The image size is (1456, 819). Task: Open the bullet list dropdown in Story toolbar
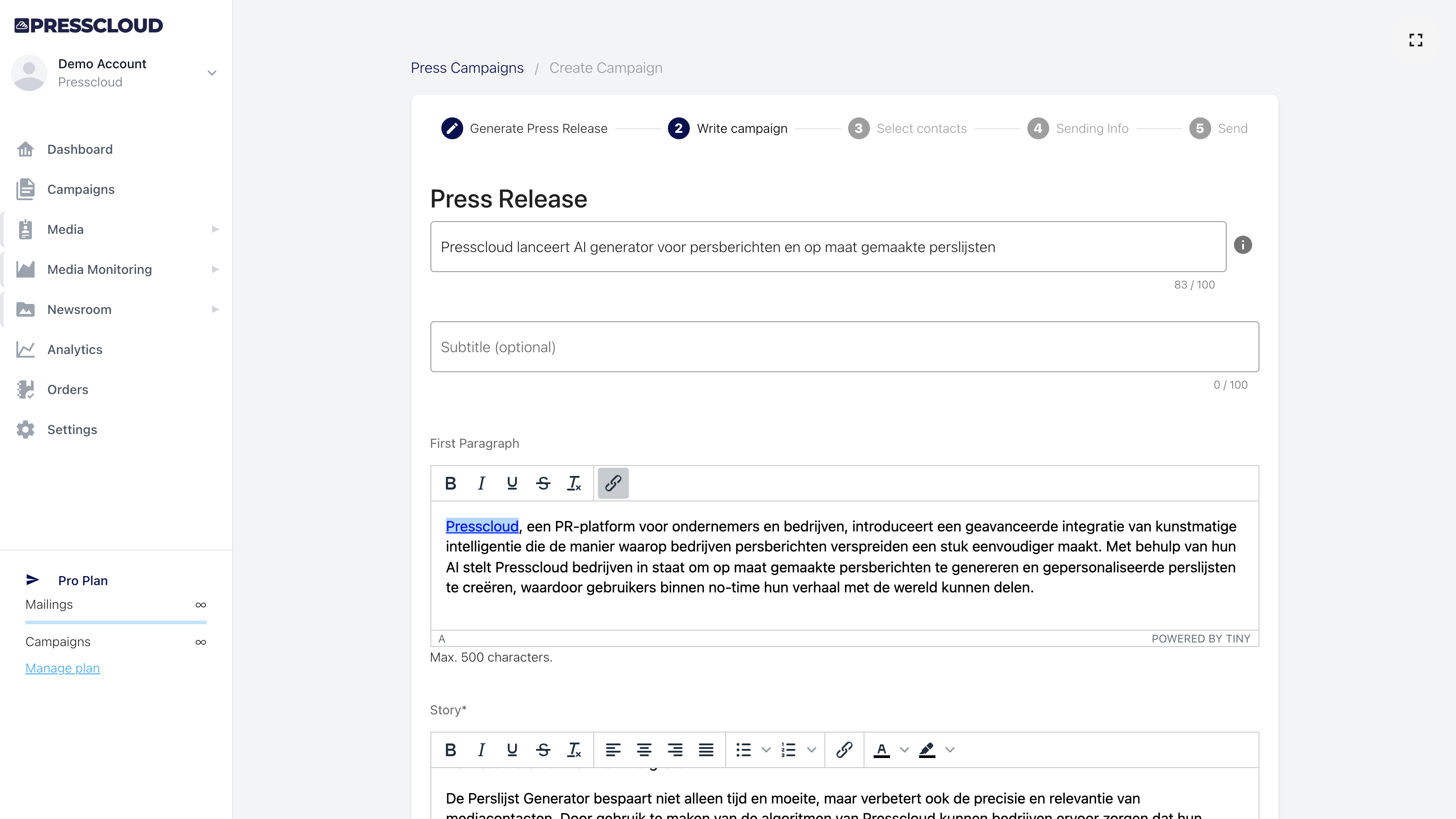(766, 750)
